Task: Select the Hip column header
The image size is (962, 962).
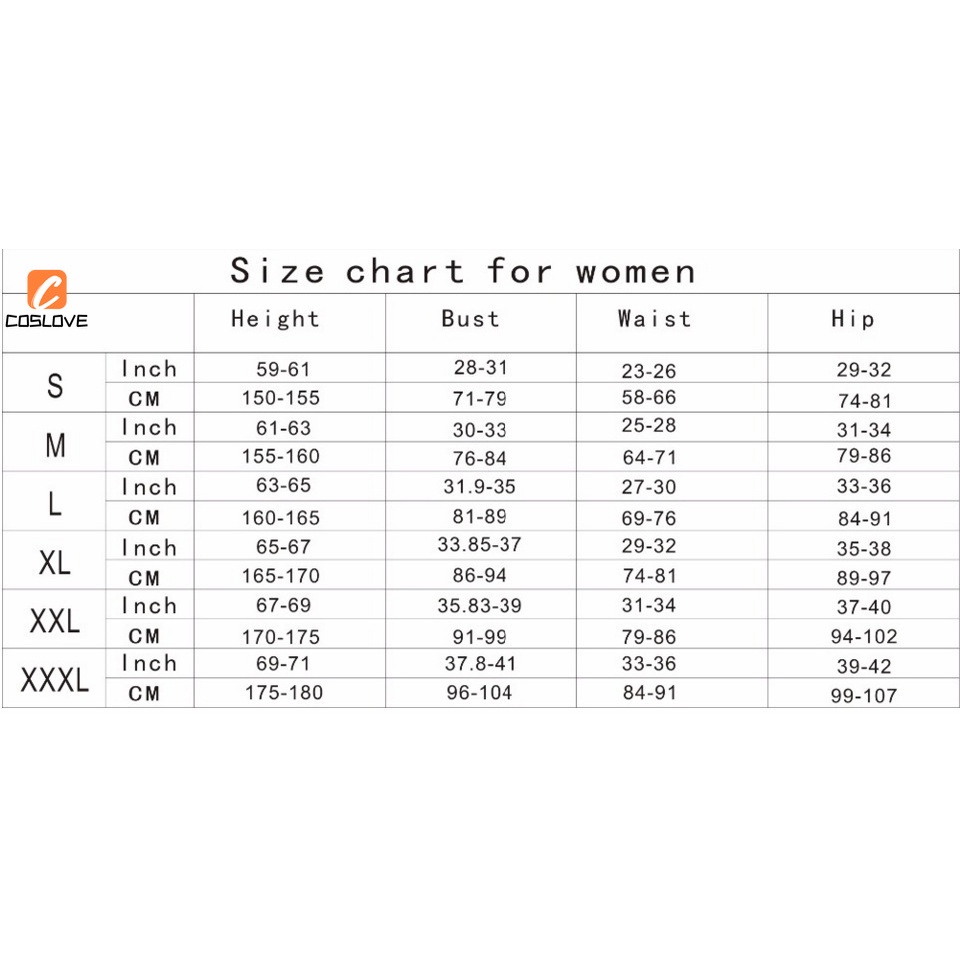Action: coord(853,319)
